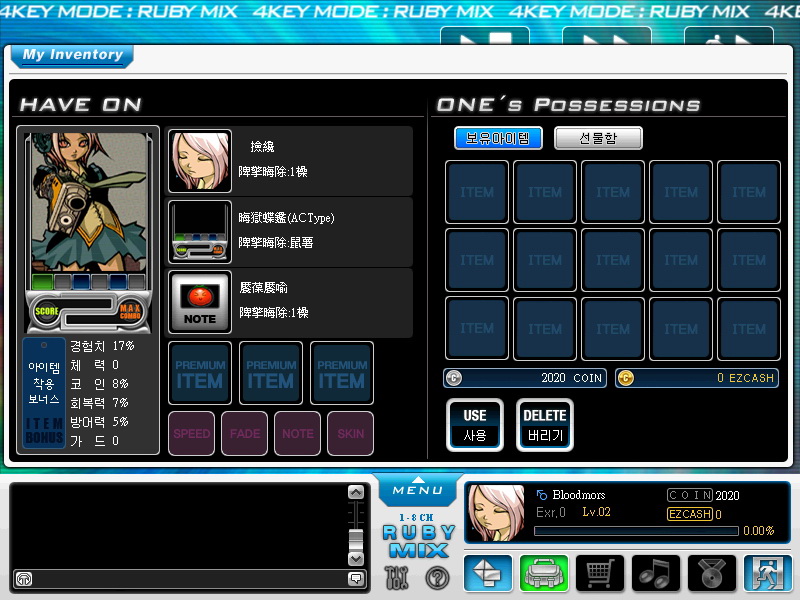Viewport: 800px width, 600px height.
Task: Toggle the FADE item slot
Action: (x=245, y=434)
